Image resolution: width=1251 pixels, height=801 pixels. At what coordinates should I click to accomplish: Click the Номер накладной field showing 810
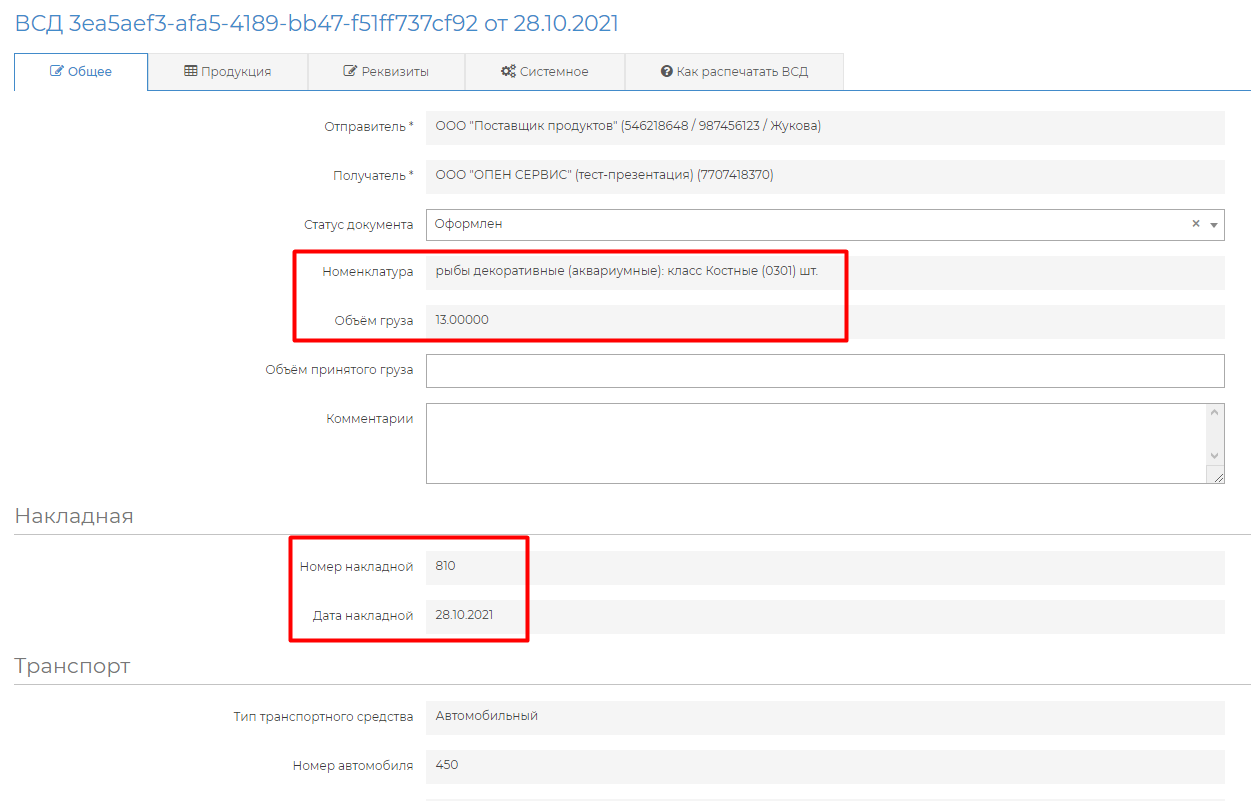(x=825, y=567)
